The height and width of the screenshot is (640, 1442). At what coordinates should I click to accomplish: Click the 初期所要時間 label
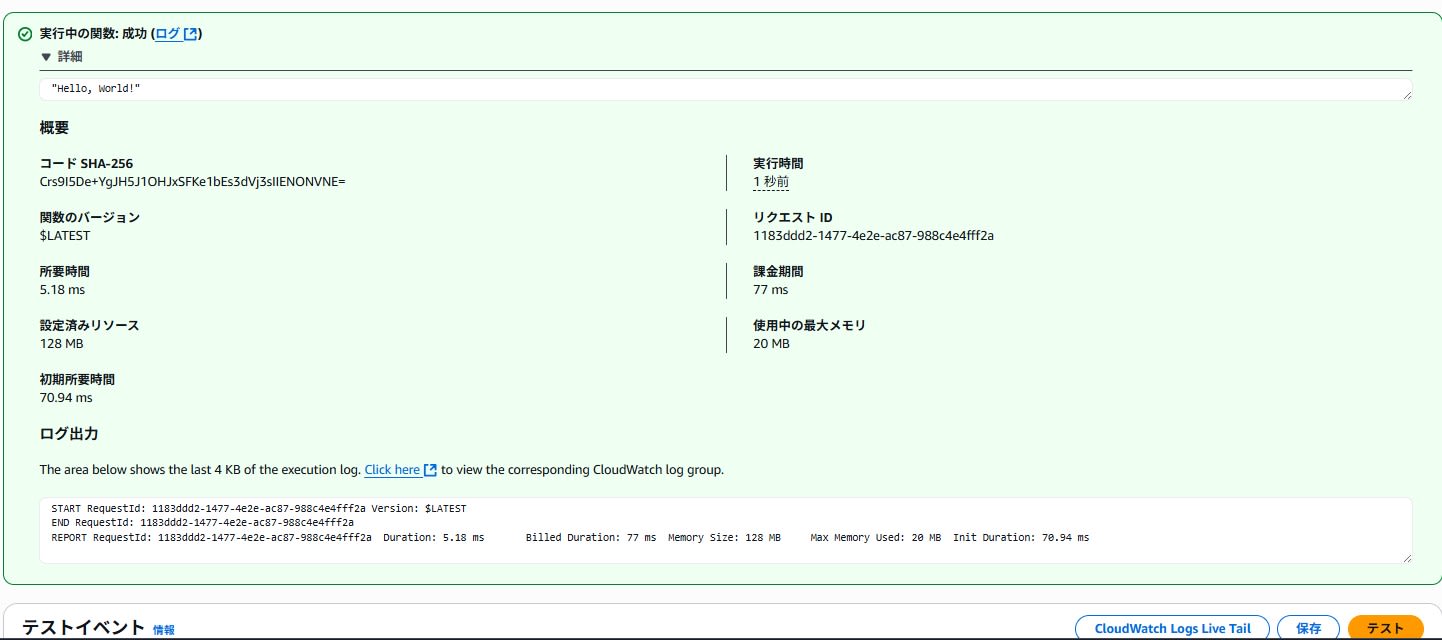[x=77, y=379]
